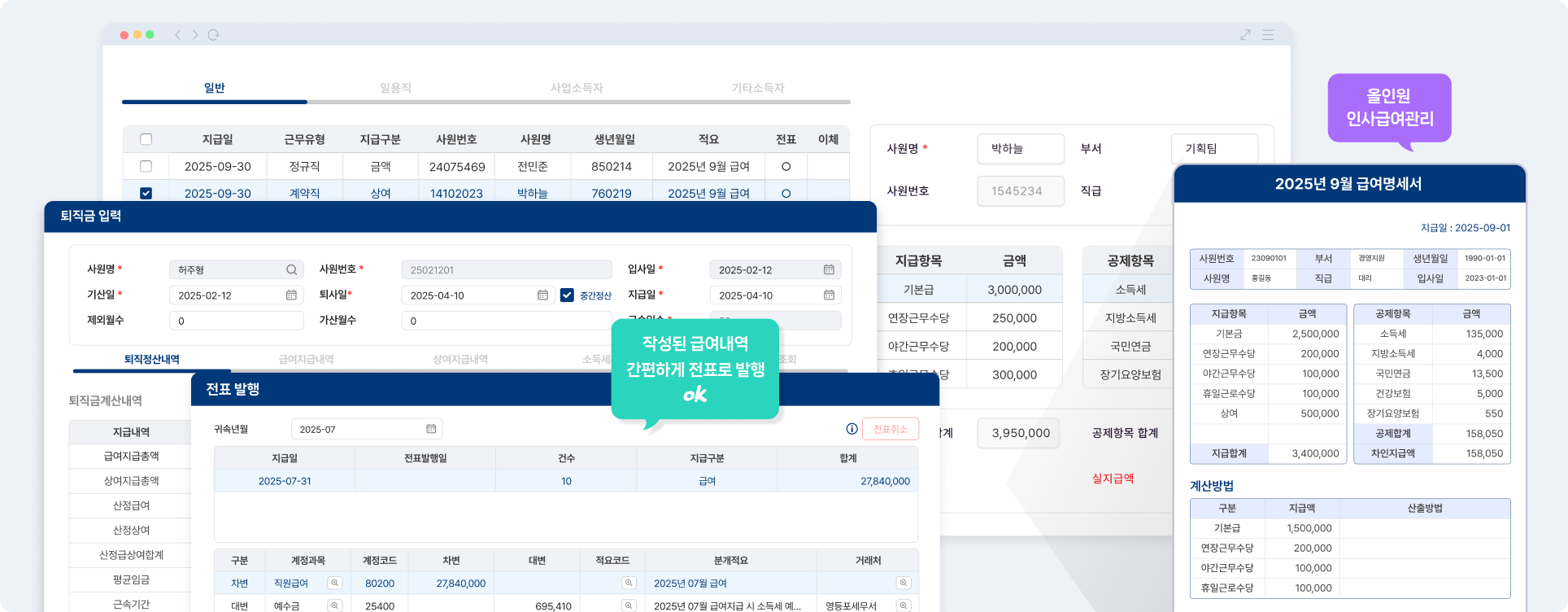The width and height of the screenshot is (1568, 612).
Task: Go back with the browser back arrow
Action: [x=177, y=35]
